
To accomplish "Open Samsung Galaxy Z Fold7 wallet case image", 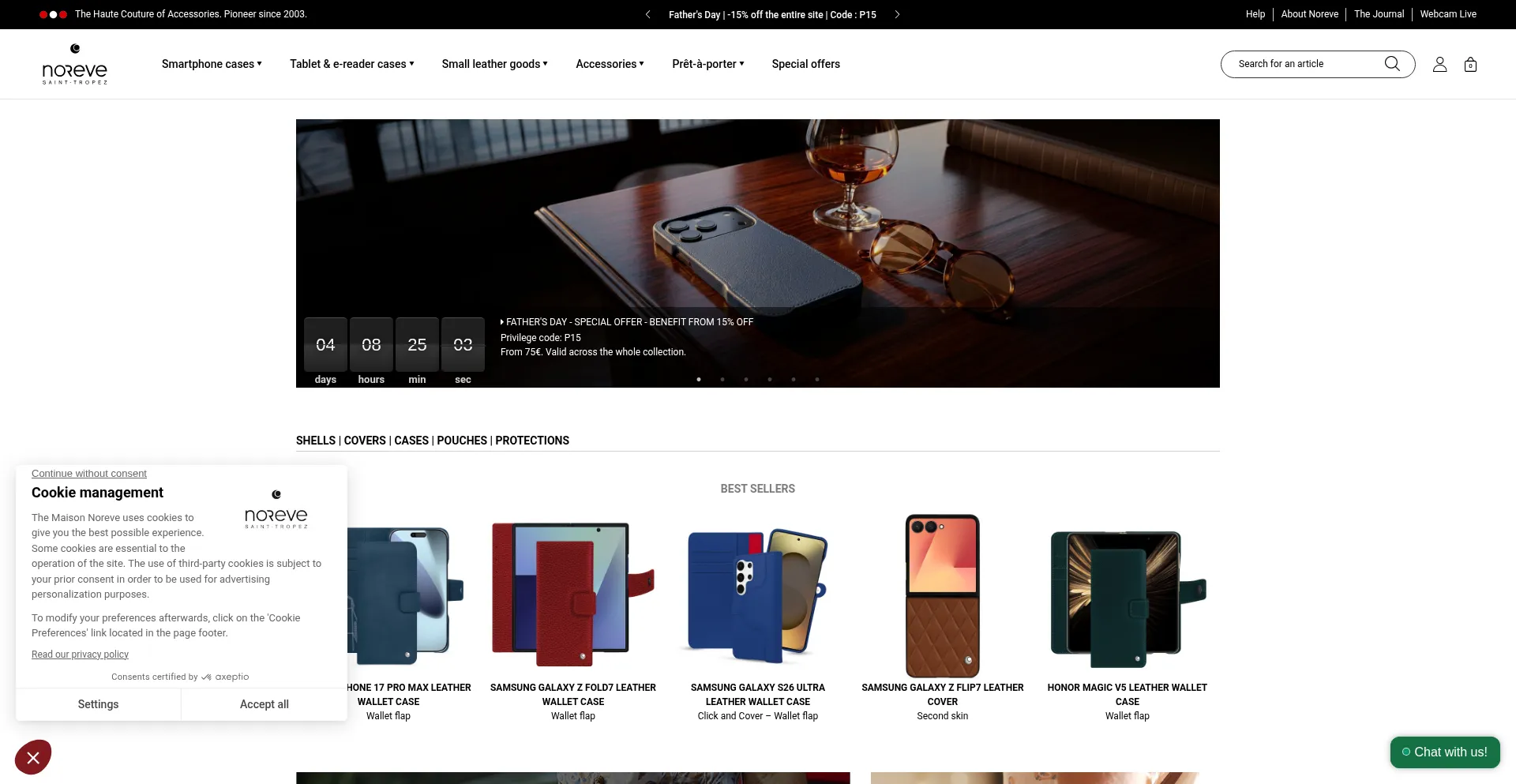I will click(573, 595).
